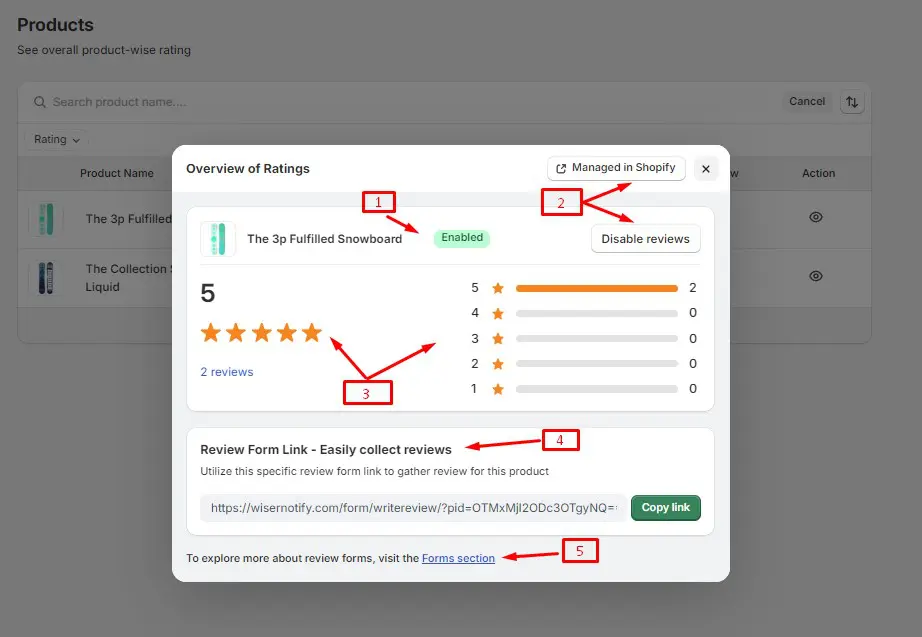Click the 5-star row star icon
This screenshot has width=922, height=637.
498,288
